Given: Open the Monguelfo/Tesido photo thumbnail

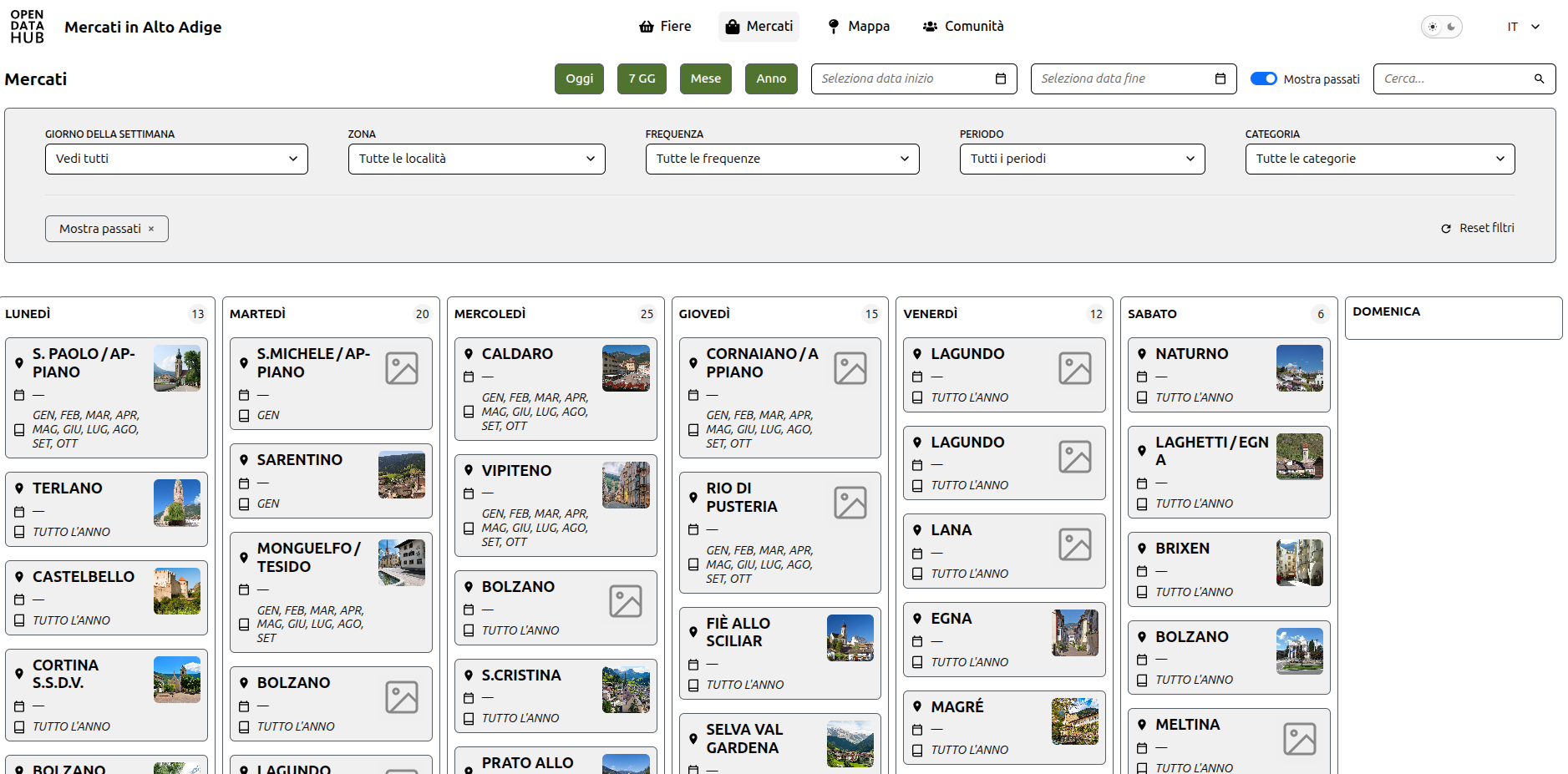Looking at the screenshot, I should 402,562.
